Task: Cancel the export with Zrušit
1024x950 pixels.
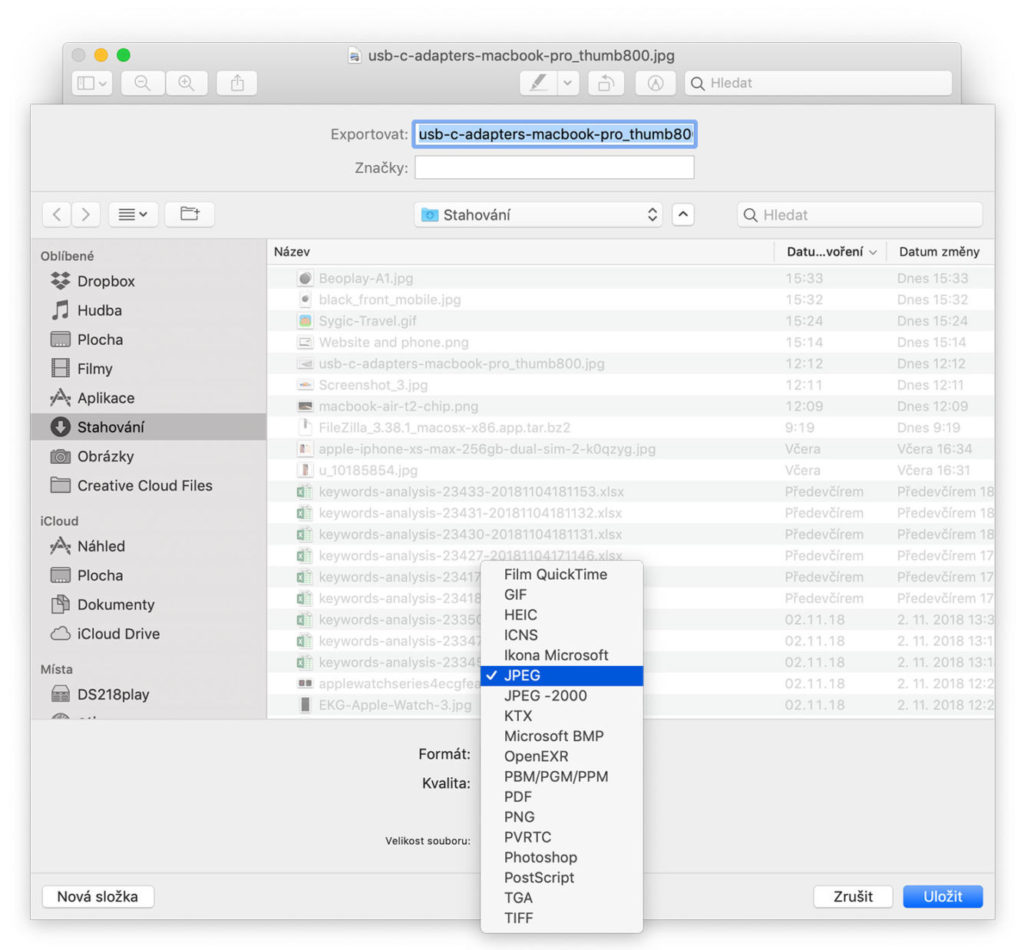Action: (853, 896)
